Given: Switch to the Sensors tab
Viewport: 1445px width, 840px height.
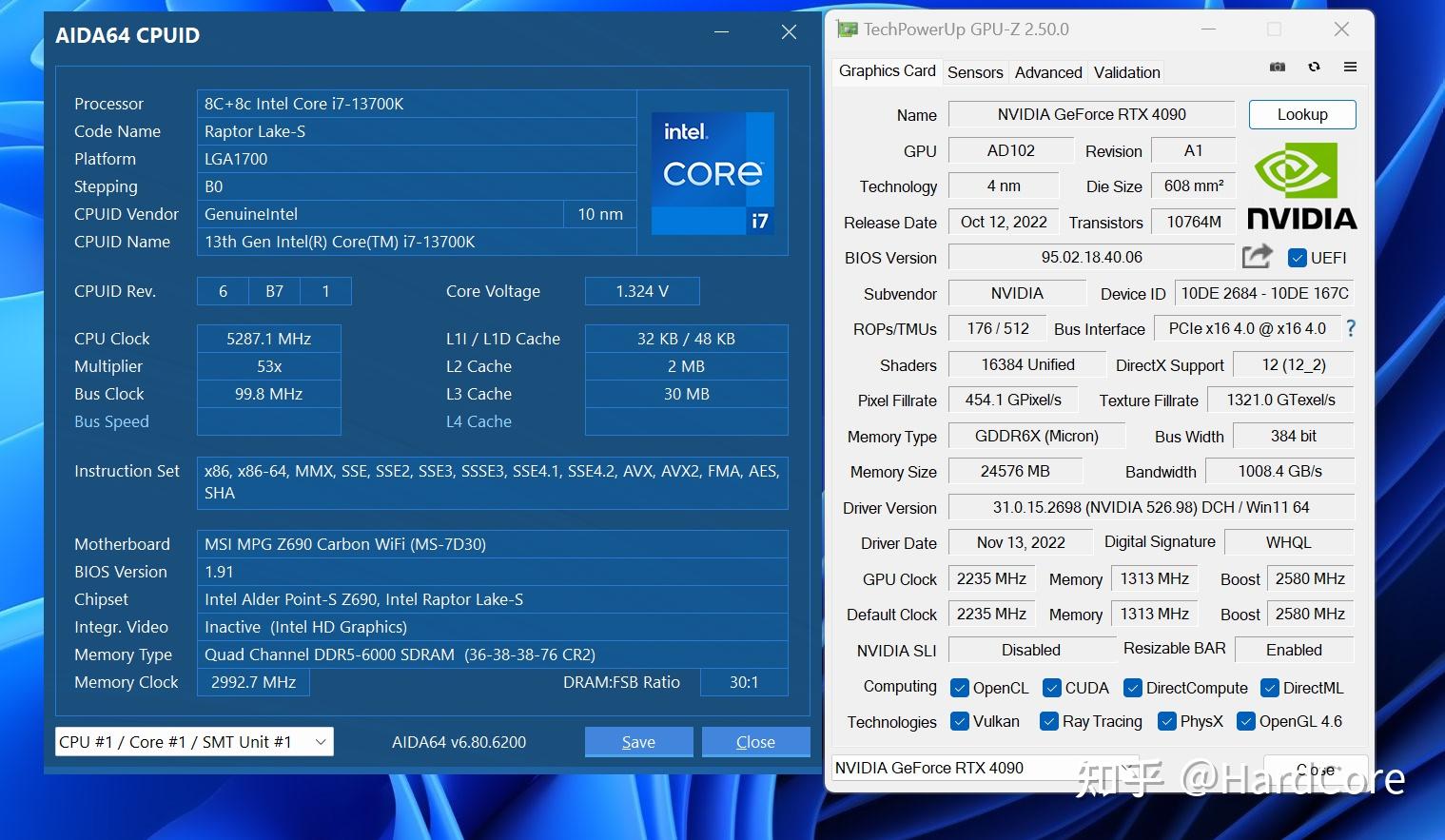Looking at the screenshot, I should [x=975, y=72].
